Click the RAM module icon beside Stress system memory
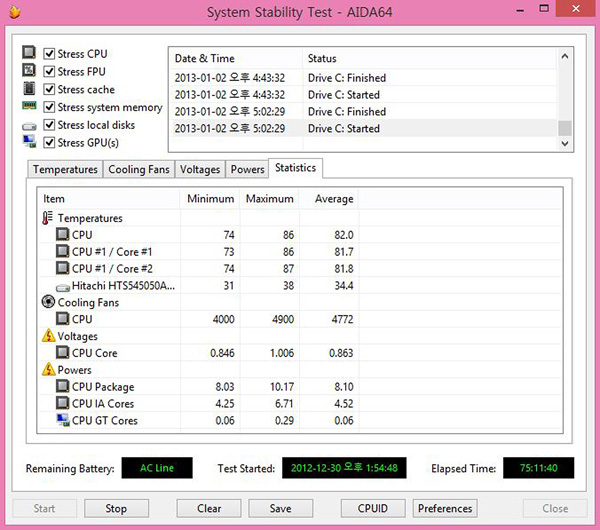Viewport: 600px width, 530px height. coord(29,105)
